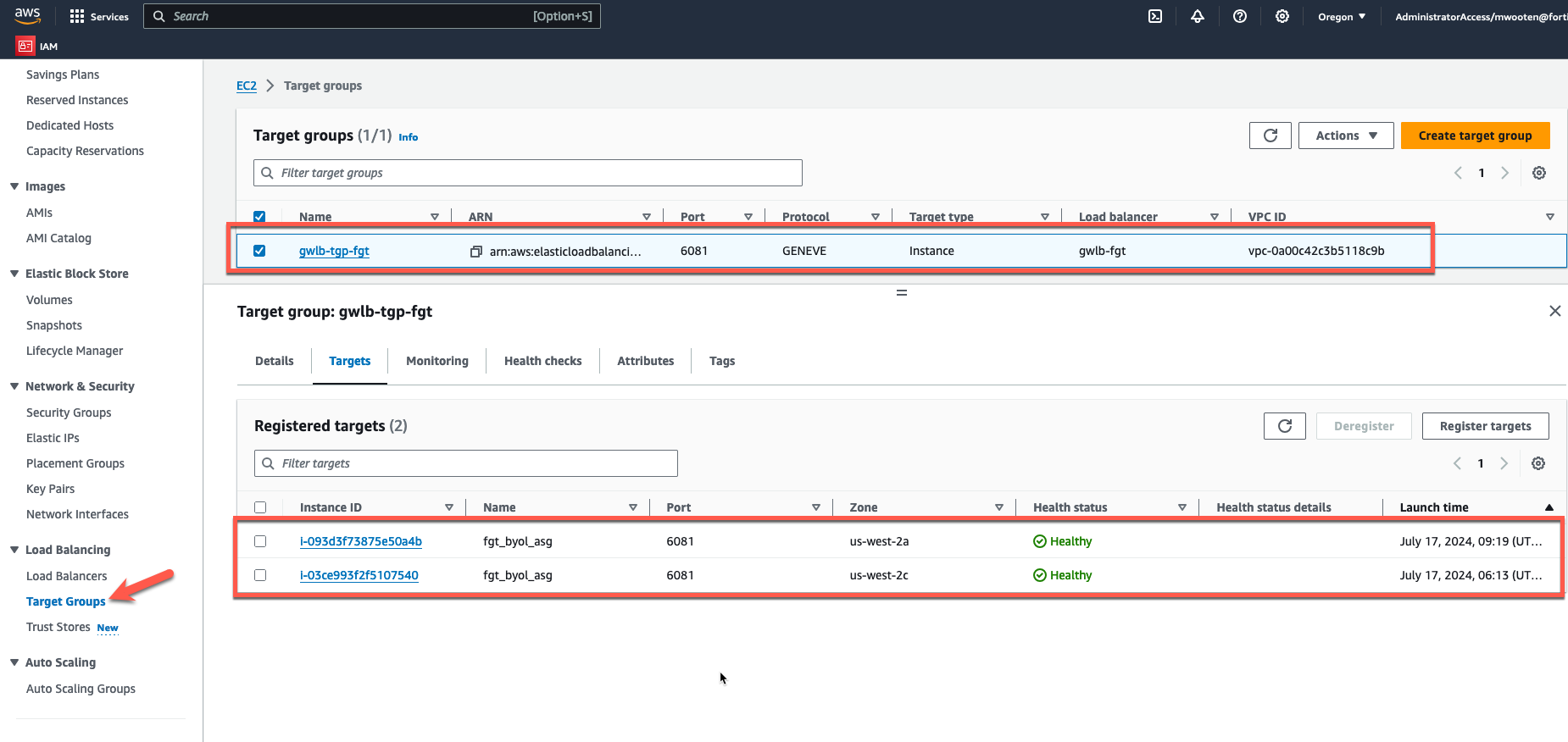
Task: Open the Actions dropdown
Action: click(1346, 136)
